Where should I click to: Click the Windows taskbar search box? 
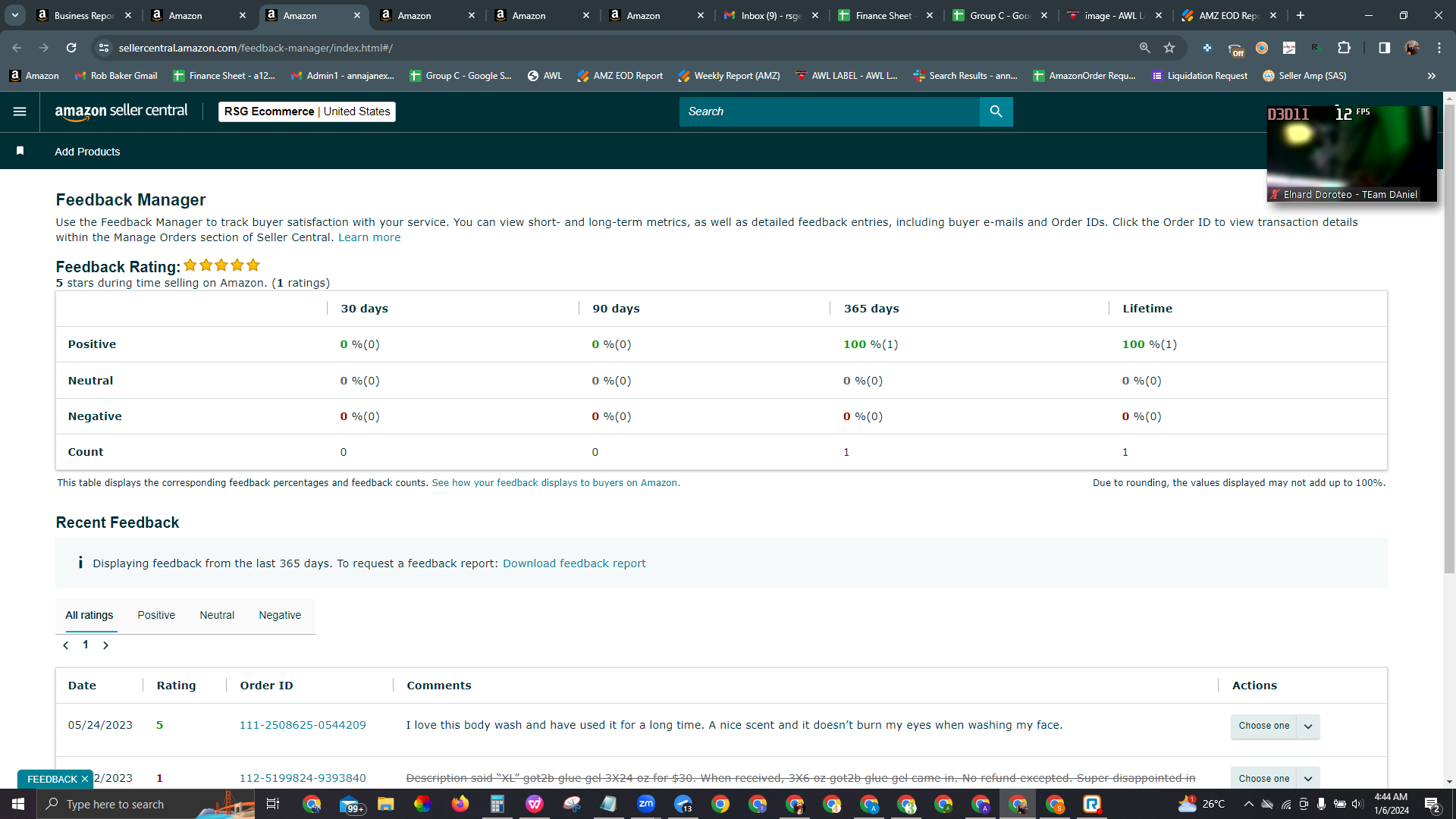coord(146,804)
